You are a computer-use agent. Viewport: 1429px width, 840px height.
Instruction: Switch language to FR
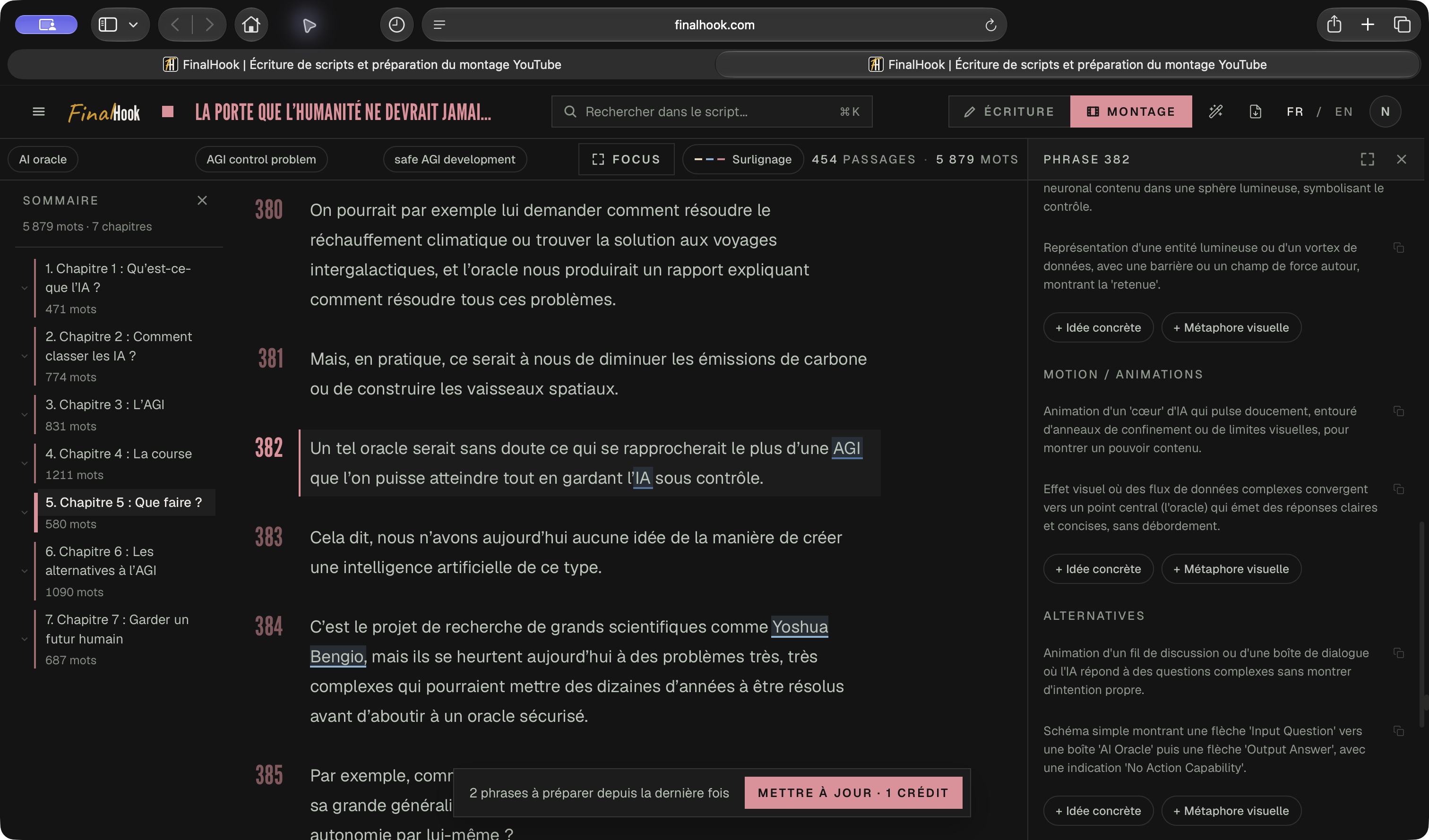point(1295,111)
